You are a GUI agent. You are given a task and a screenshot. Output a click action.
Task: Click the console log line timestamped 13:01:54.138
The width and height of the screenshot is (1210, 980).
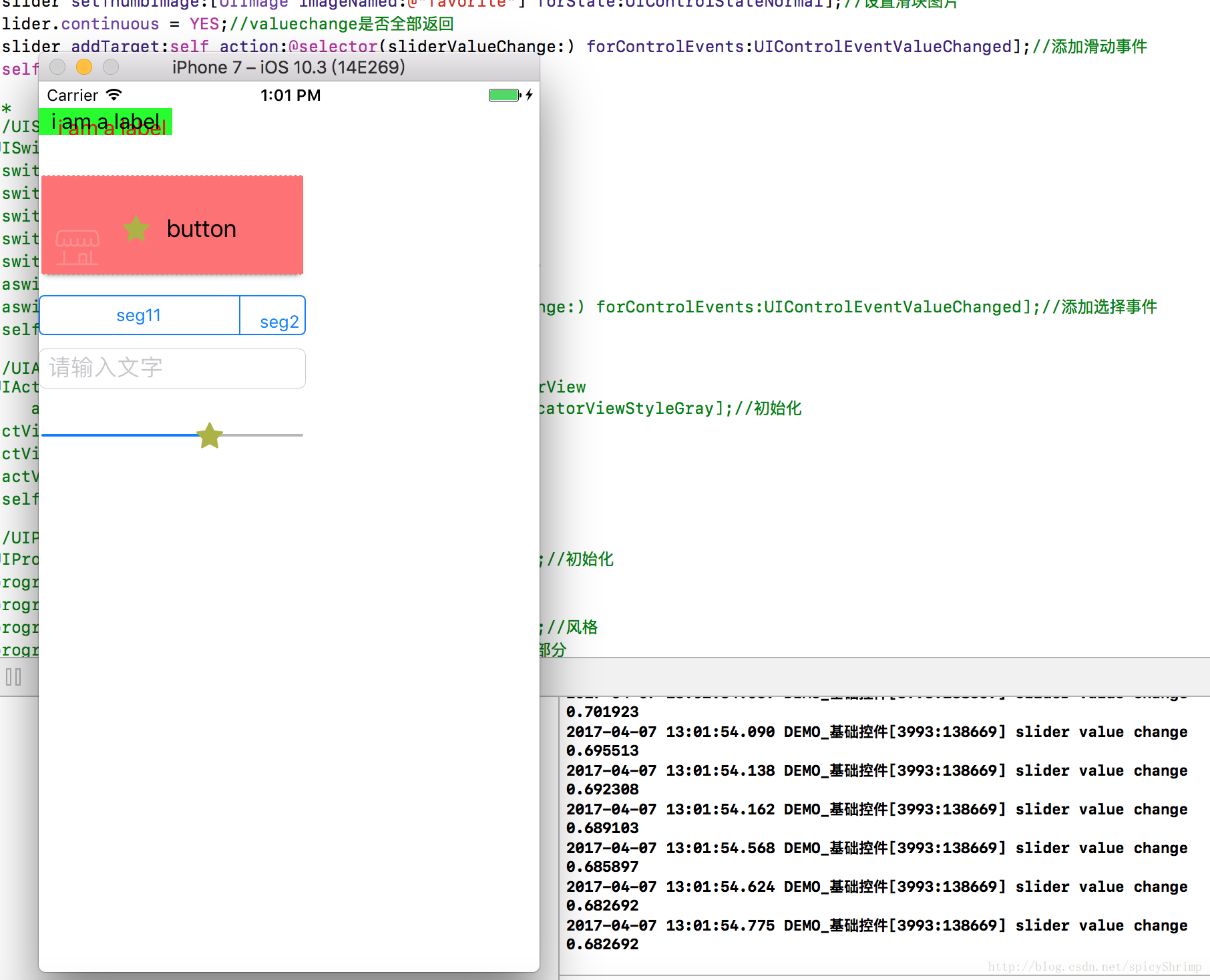pyautogui.click(x=877, y=770)
